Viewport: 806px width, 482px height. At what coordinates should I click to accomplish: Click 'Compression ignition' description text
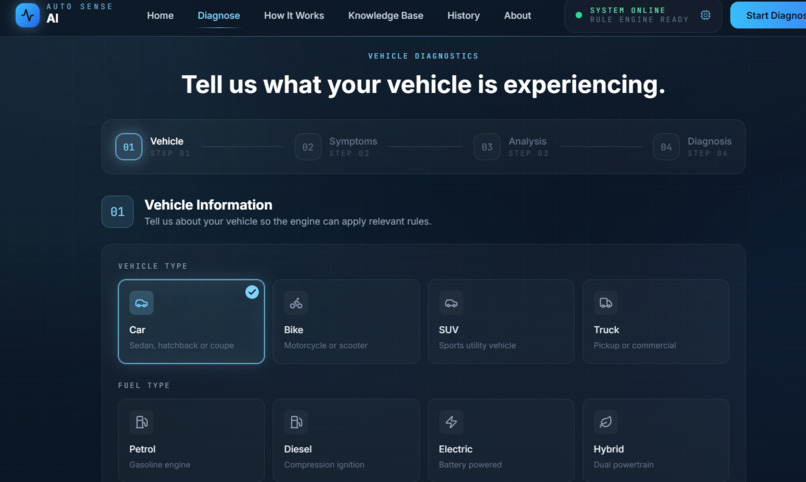pos(324,465)
